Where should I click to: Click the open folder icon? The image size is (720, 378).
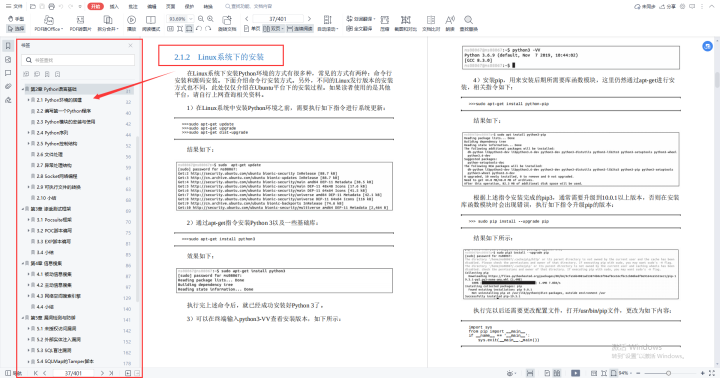click(33, 6)
